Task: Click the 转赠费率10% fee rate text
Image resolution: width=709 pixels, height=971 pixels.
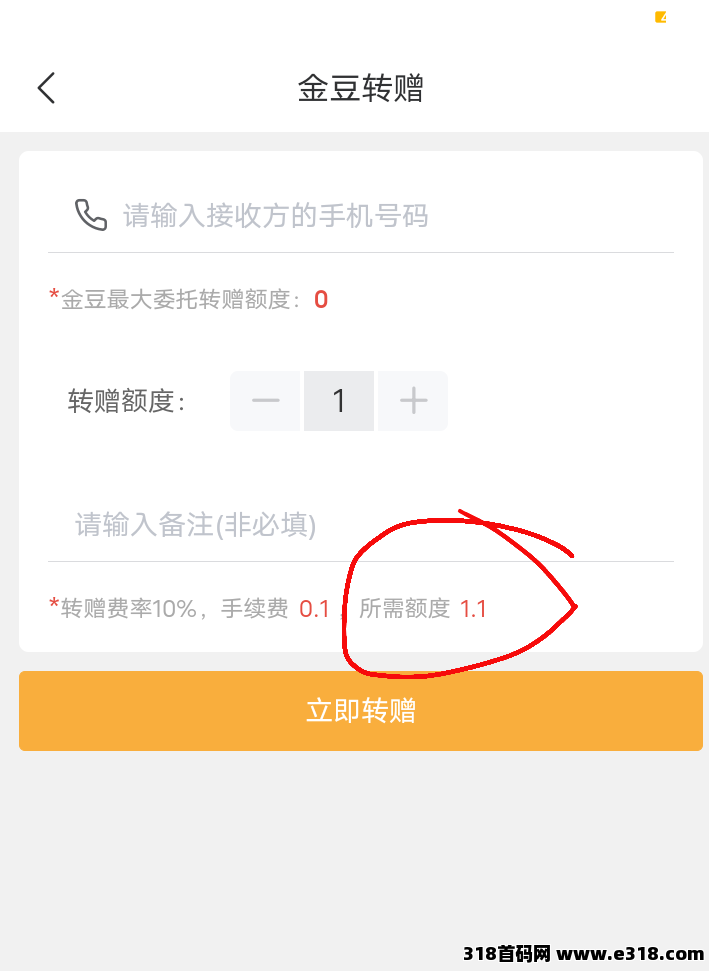Action: tap(129, 609)
